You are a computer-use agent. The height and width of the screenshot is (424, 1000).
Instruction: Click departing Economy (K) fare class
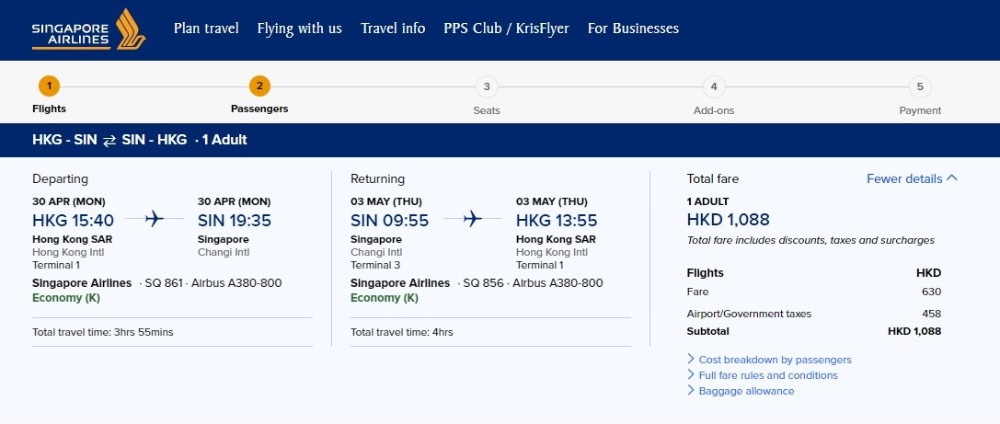point(64,298)
